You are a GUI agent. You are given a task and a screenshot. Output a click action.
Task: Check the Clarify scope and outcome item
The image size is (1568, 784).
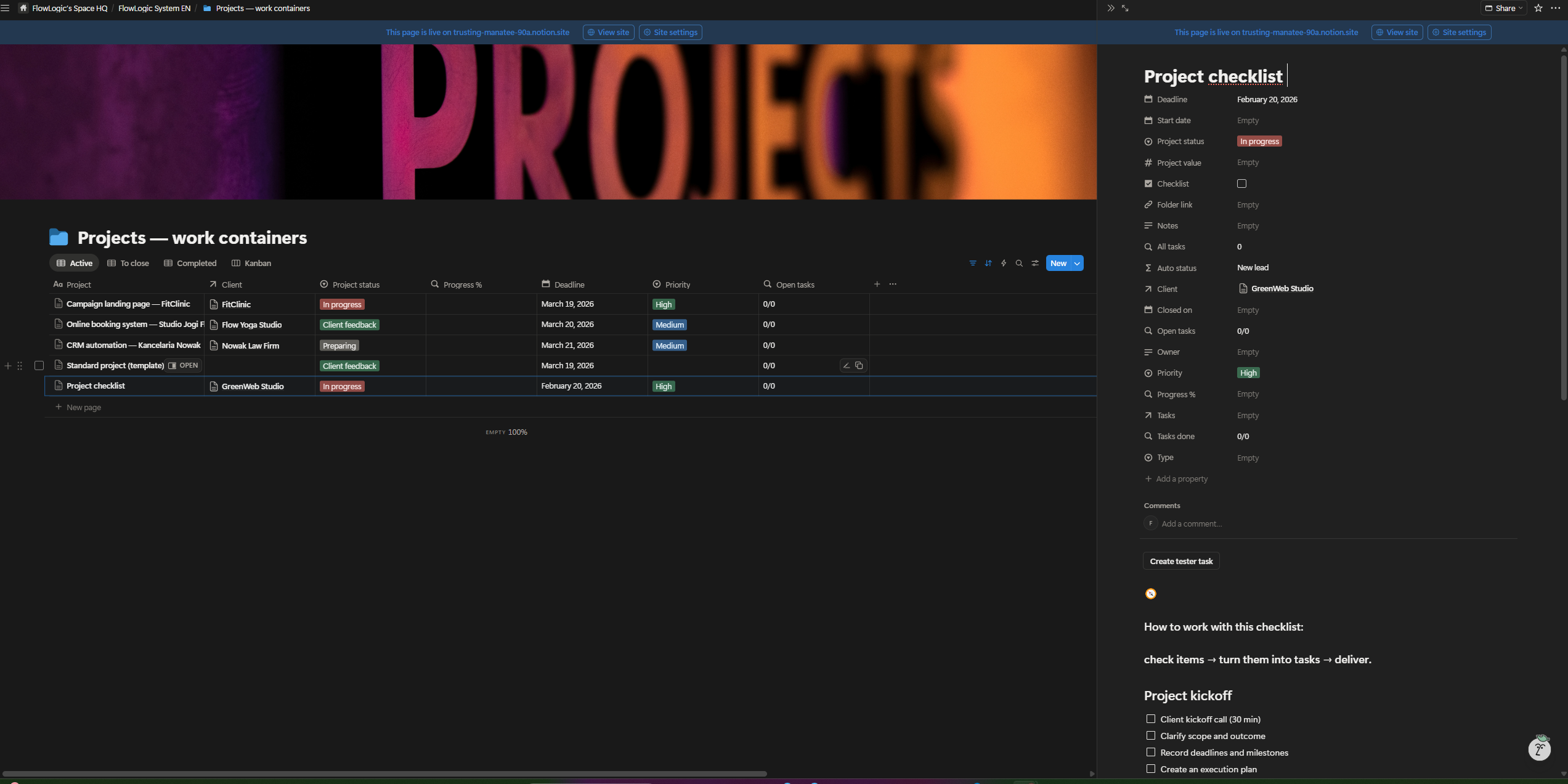(x=1150, y=735)
